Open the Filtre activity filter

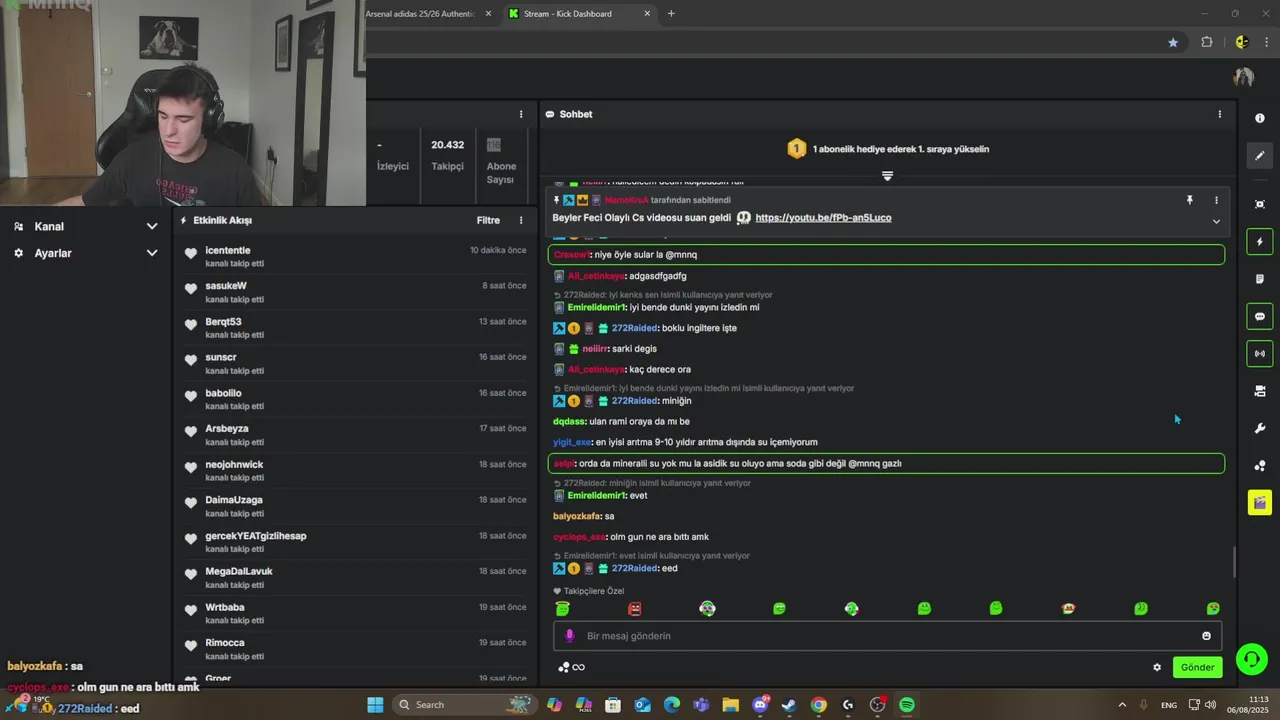[x=488, y=220]
